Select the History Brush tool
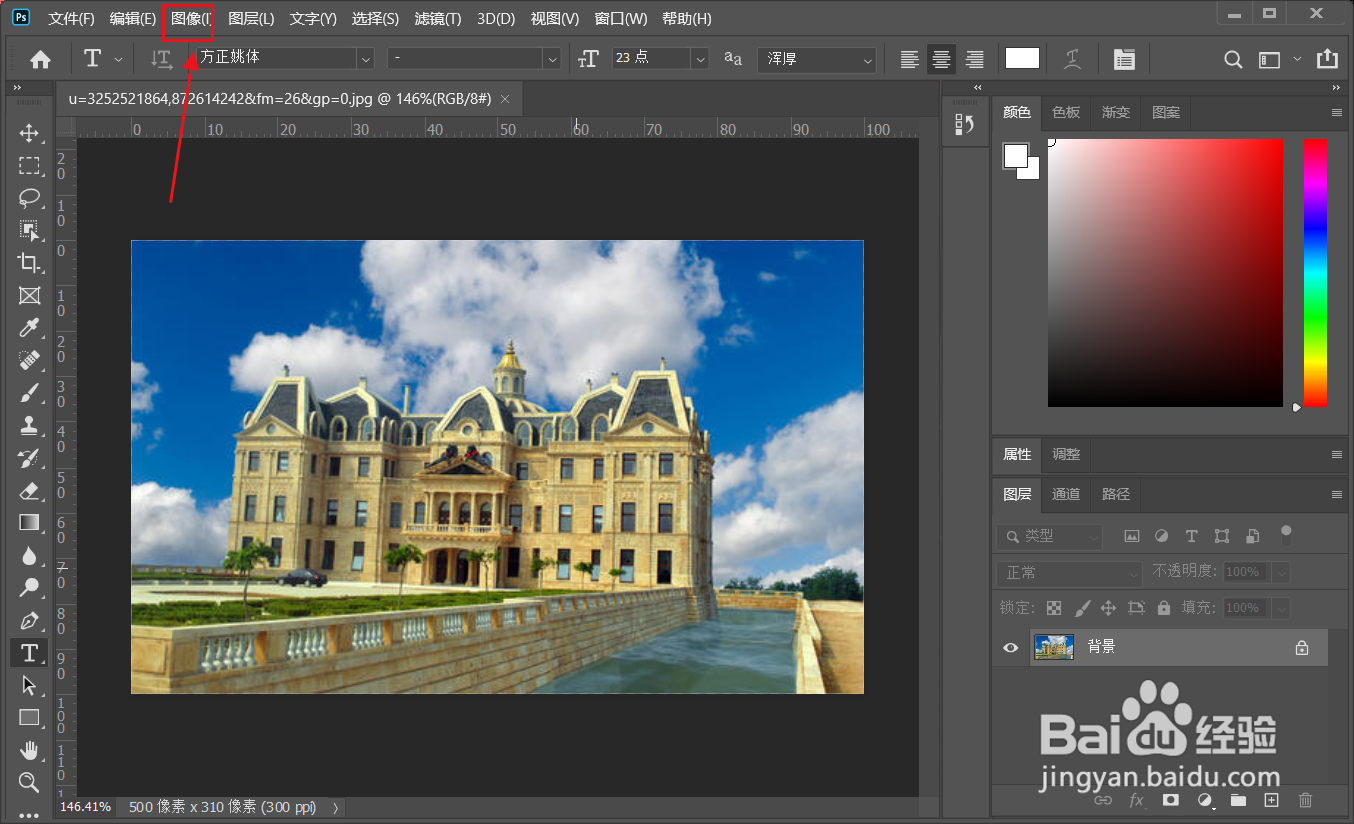 click(x=29, y=458)
